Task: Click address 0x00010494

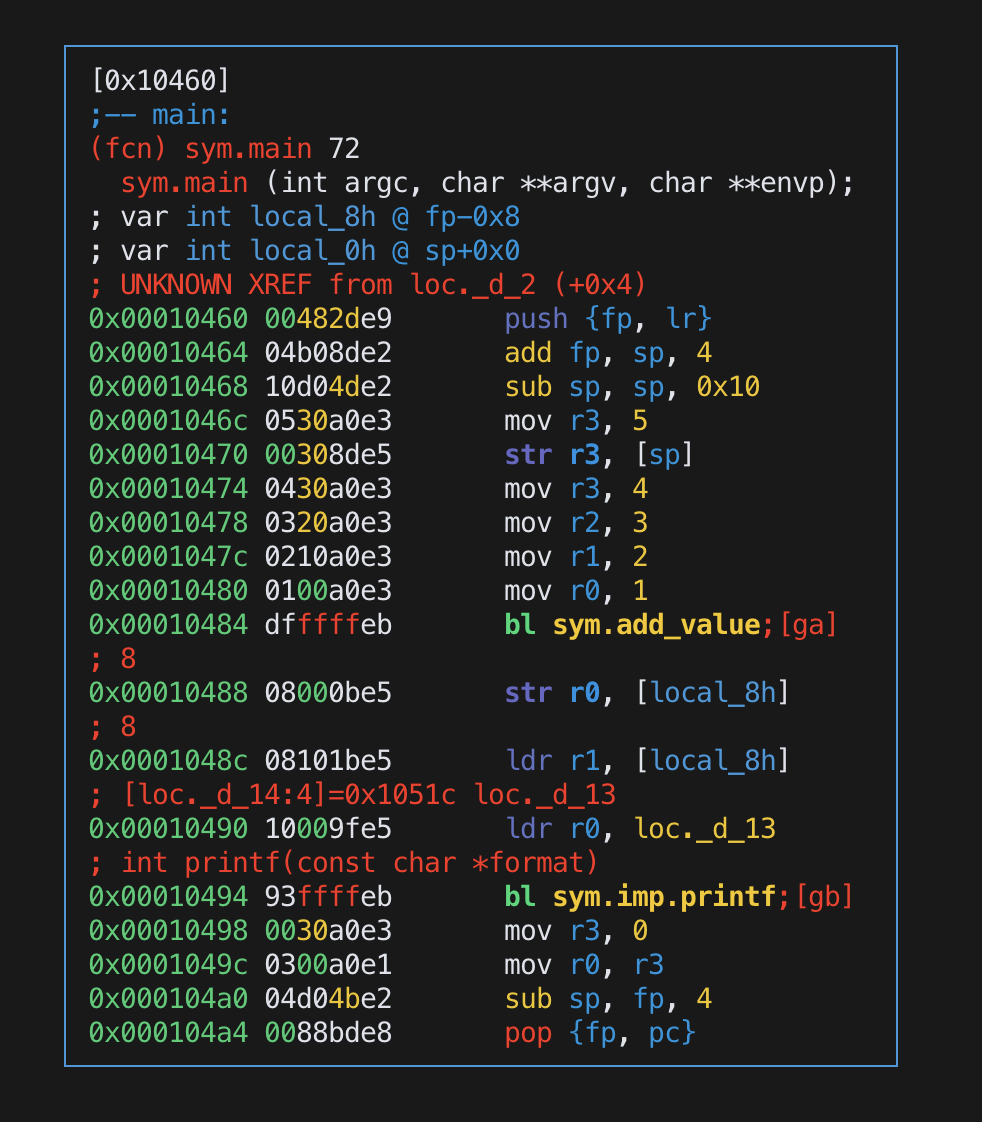Action: tap(168, 897)
